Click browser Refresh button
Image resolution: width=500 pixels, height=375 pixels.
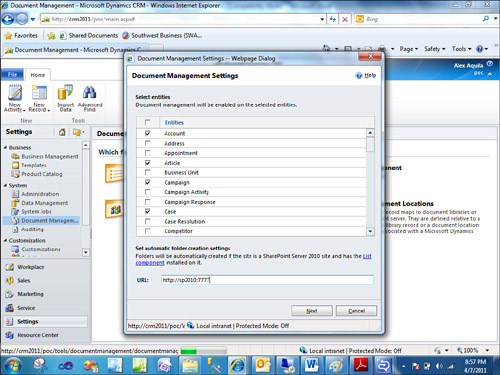click(x=332, y=19)
